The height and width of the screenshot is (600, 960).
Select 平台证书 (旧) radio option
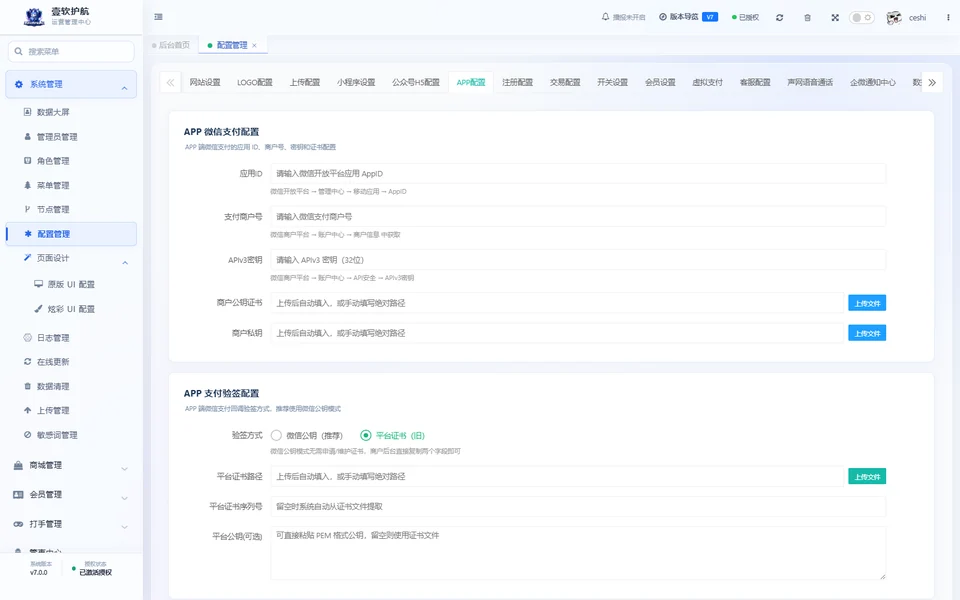[x=366, y=435]
